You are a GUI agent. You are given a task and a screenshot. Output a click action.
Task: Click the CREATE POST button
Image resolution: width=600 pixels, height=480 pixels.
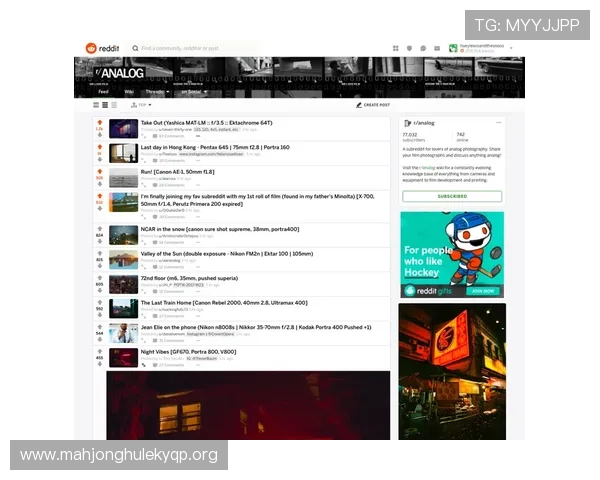pyautogui.click(x=373, y=105)
